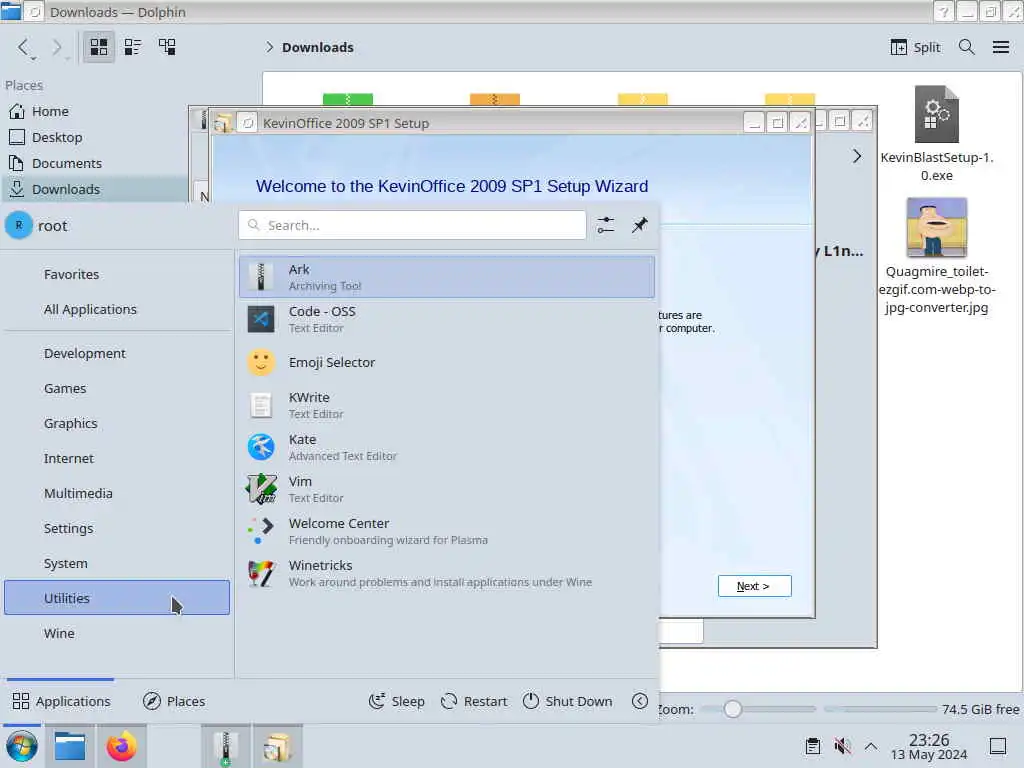Switch Dolphin to icons view mode

[x=99, y=47]
